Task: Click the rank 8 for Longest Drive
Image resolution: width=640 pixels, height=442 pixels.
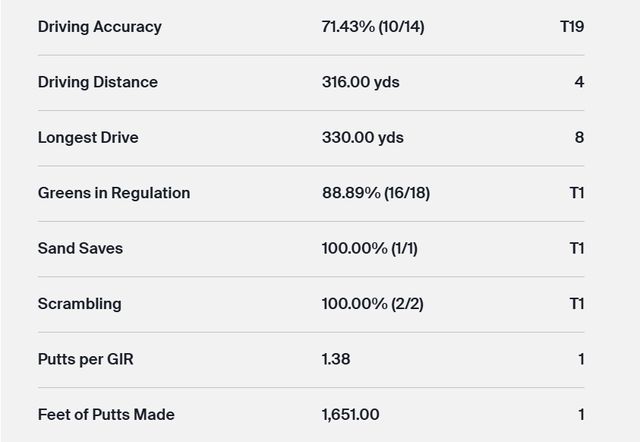Action: pos(579,138)
